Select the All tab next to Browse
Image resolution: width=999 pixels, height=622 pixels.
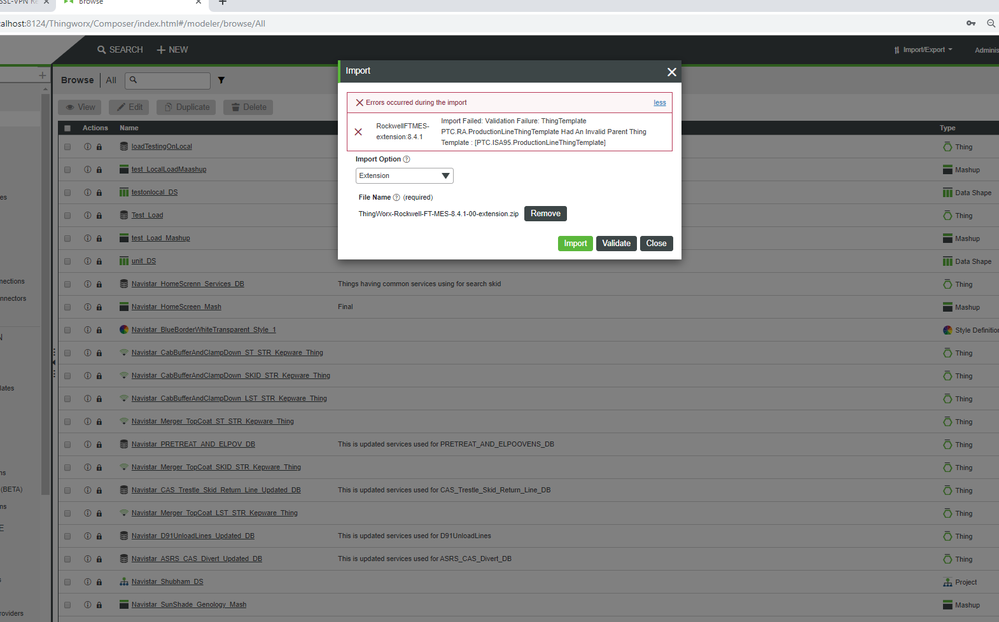click(x=111, y=80)
